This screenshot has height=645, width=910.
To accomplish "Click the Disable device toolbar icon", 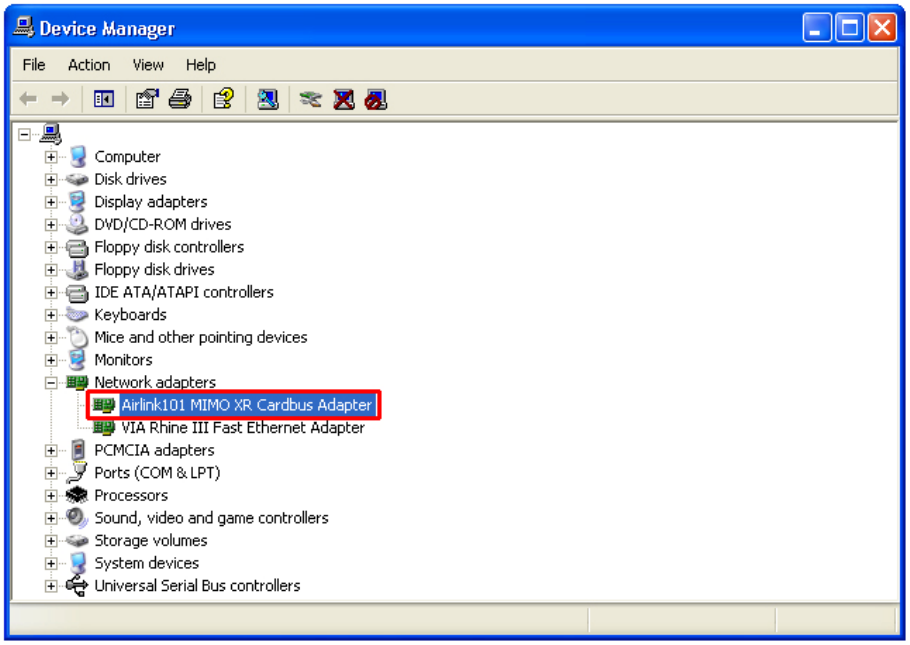I will 376,99.
